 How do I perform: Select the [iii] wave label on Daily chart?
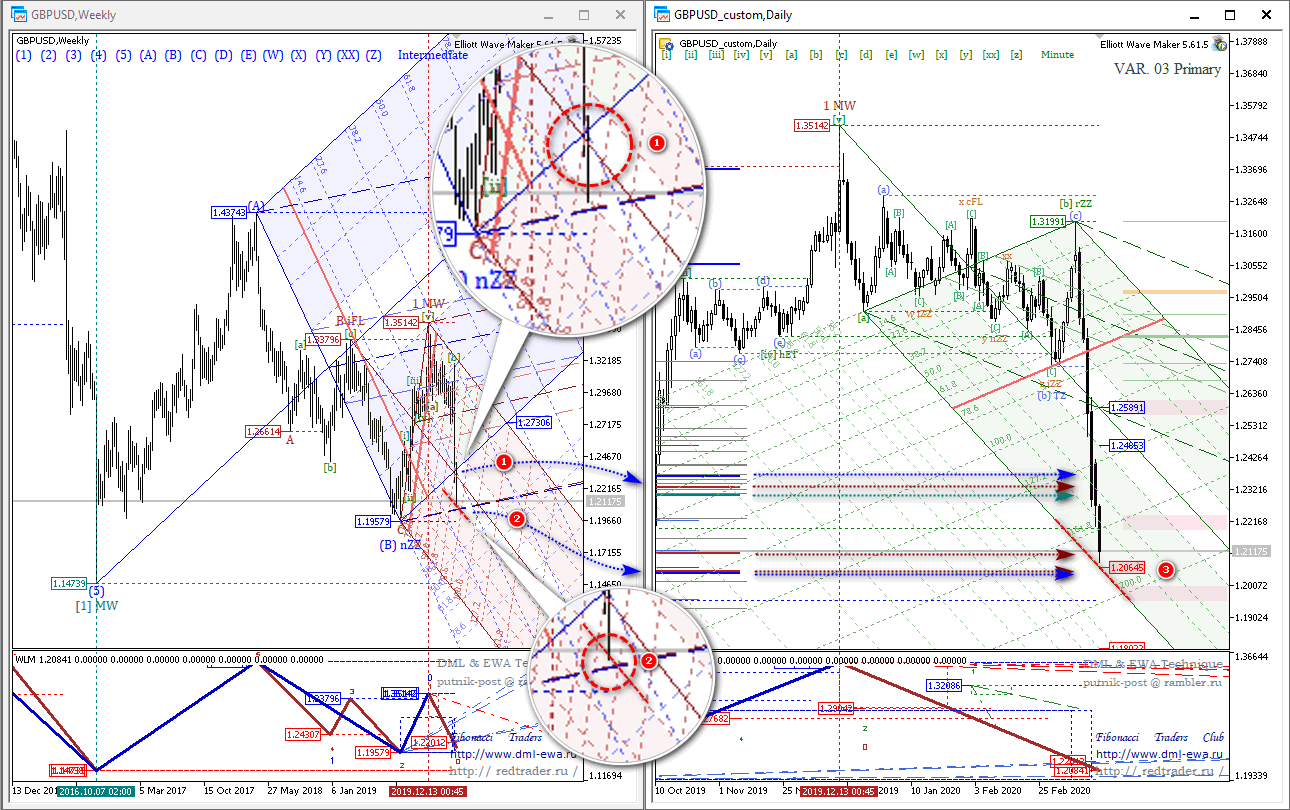(716, 55)
